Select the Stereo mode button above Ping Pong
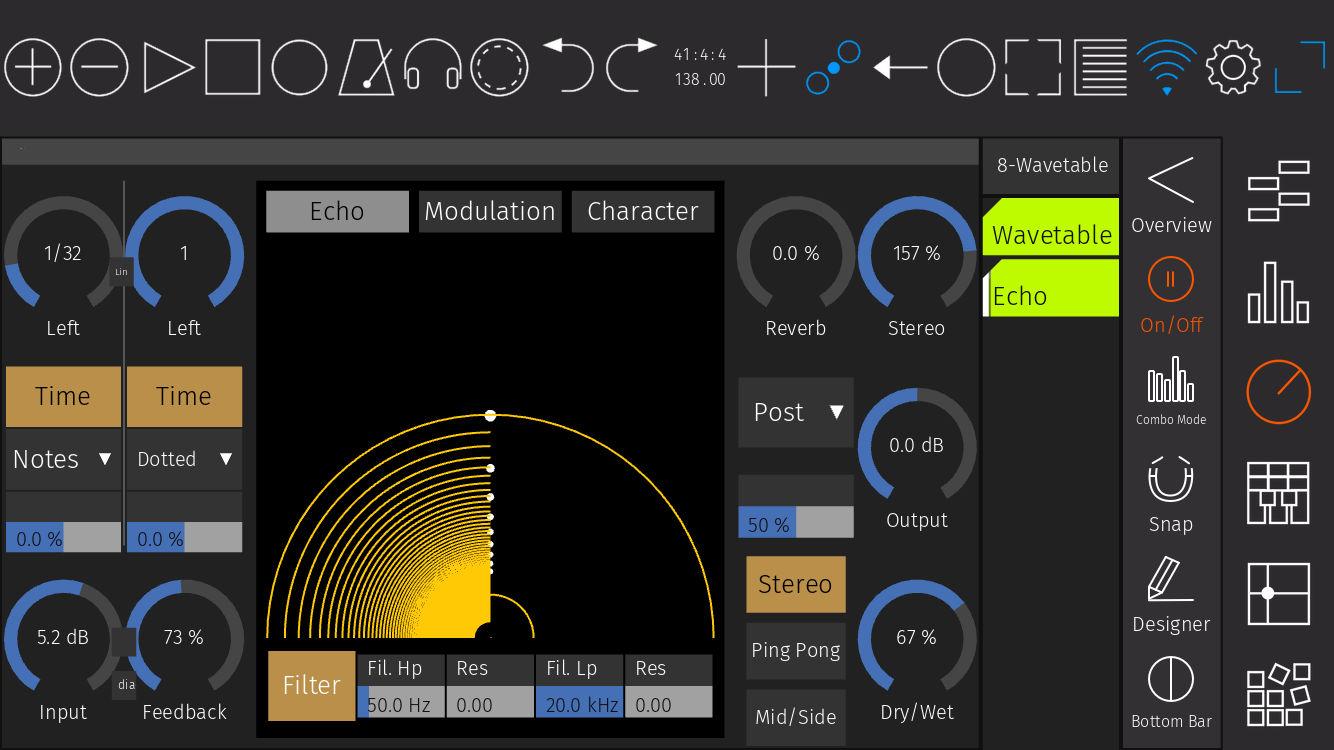The height and width of the screenshot is (750, 1334). tap(796, 584)
